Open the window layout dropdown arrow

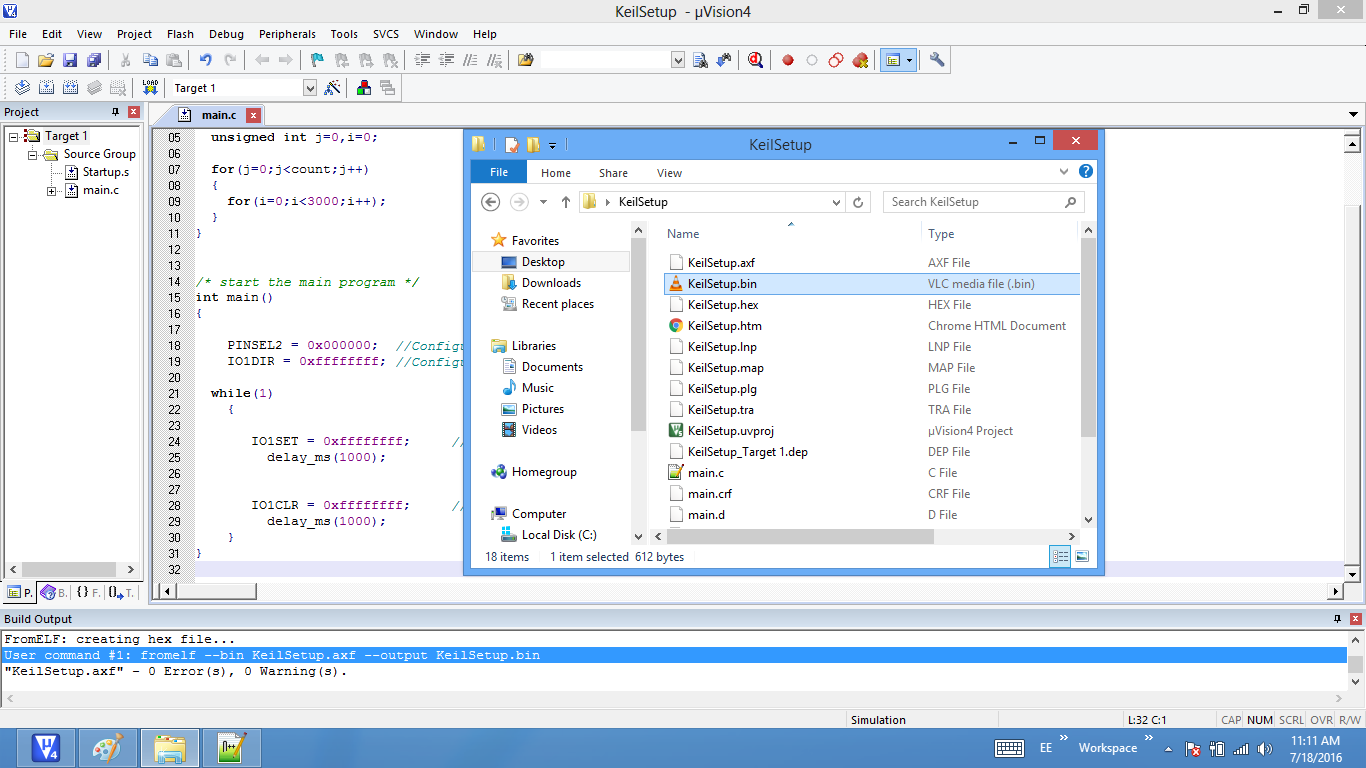pos(909,60)
